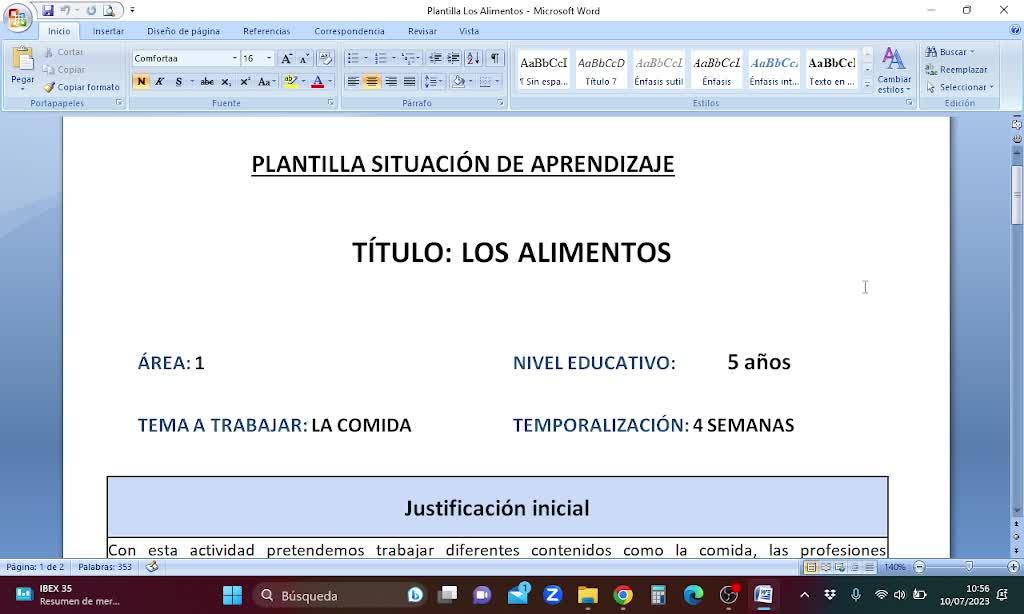The image size is (1024, 614).
Task: Apply yellow highlight color swatch
Action: click(x=291, y=82)
